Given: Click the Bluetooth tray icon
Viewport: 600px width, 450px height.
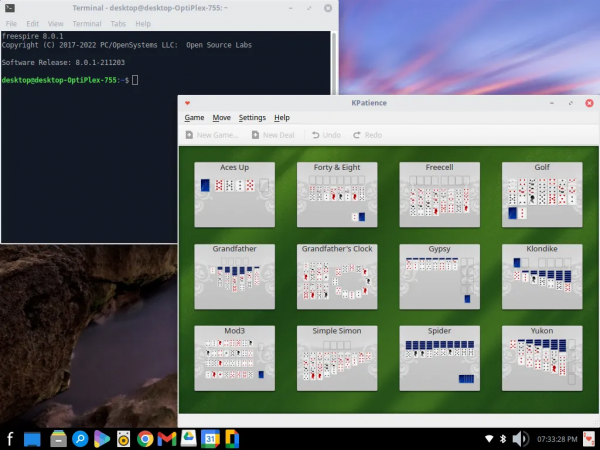Looking at the screenshot, I should click(x=503, y=439).
